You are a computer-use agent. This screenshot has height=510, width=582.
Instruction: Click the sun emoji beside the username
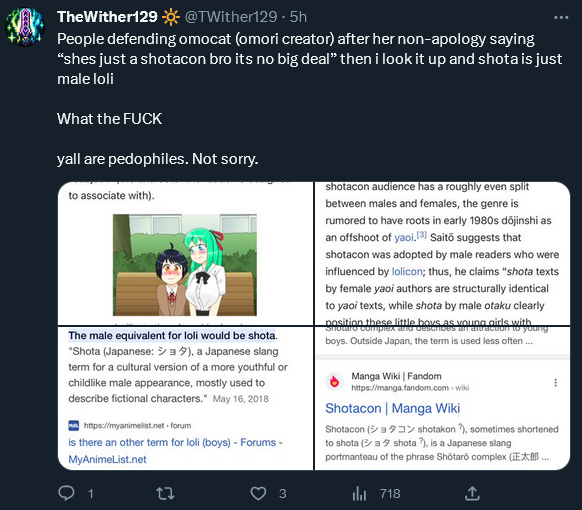pyautogui.click(x=171, y=17)
